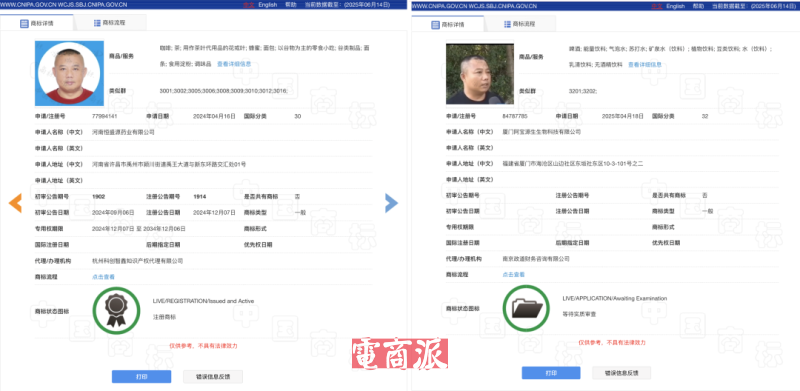Screen dimensions: 800x391
Task: Open 帮助 help on right page header
Action: pos(698,6)
